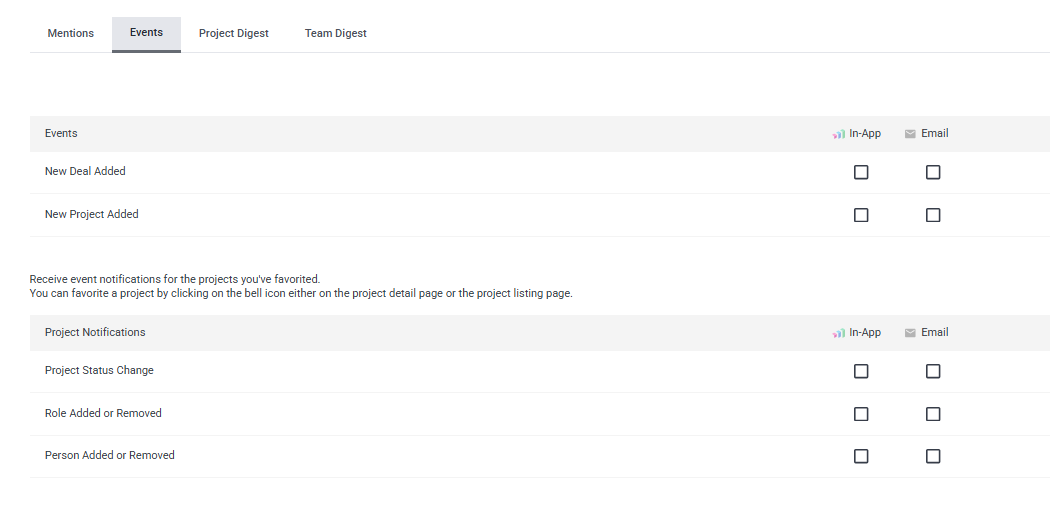Switch to the Mentions tab
The width and height of the screenshot is (1050, 512).
point(70,33)
